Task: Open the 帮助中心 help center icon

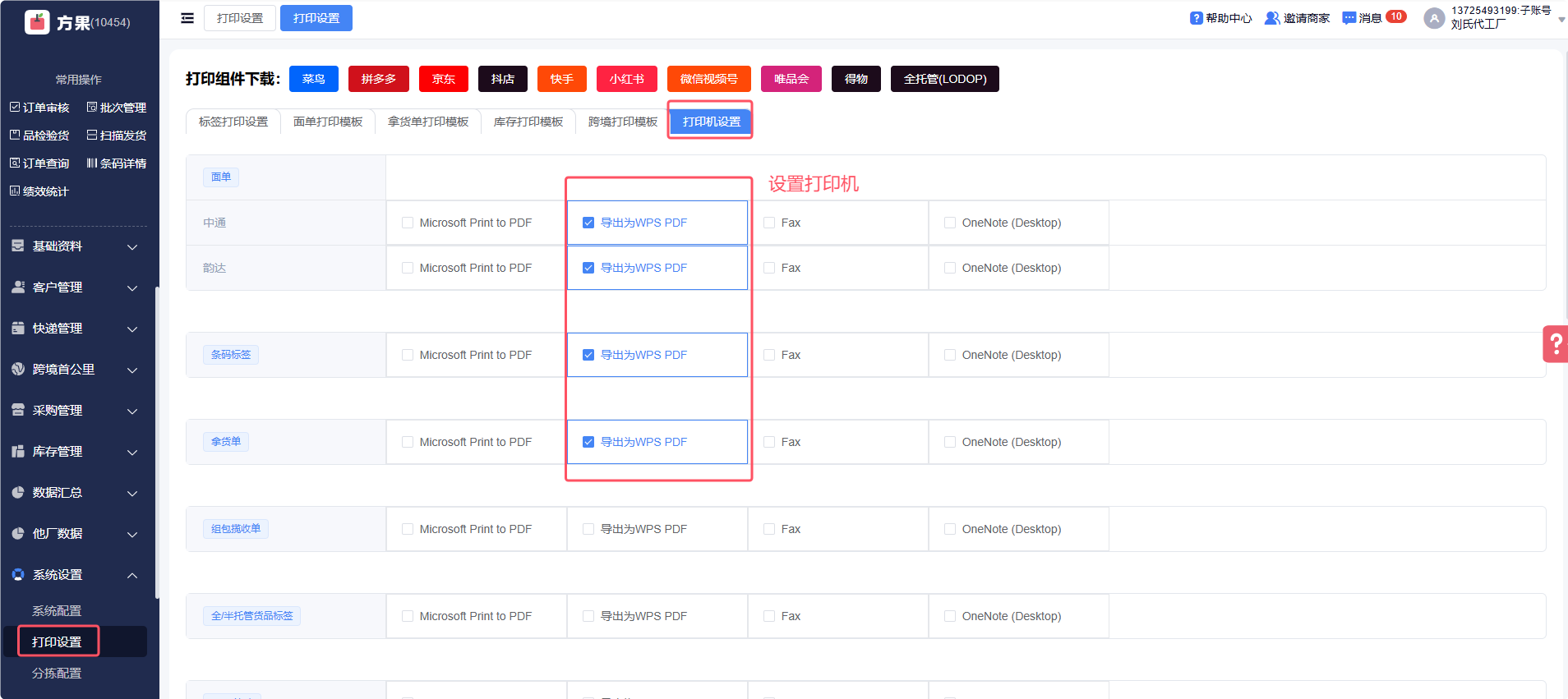Action: 1196,18
